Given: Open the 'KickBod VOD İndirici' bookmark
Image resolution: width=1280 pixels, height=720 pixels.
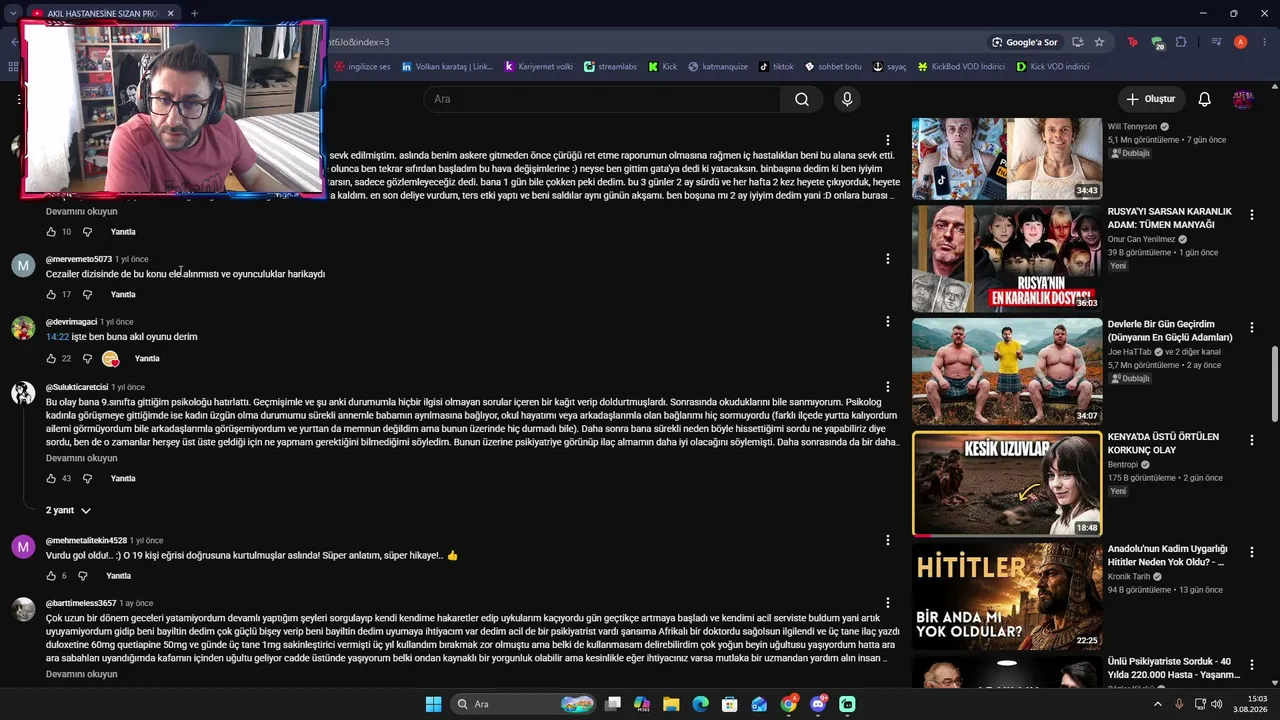Looking at the screenshot, I should pyautogui.click(x=961, y=67).
